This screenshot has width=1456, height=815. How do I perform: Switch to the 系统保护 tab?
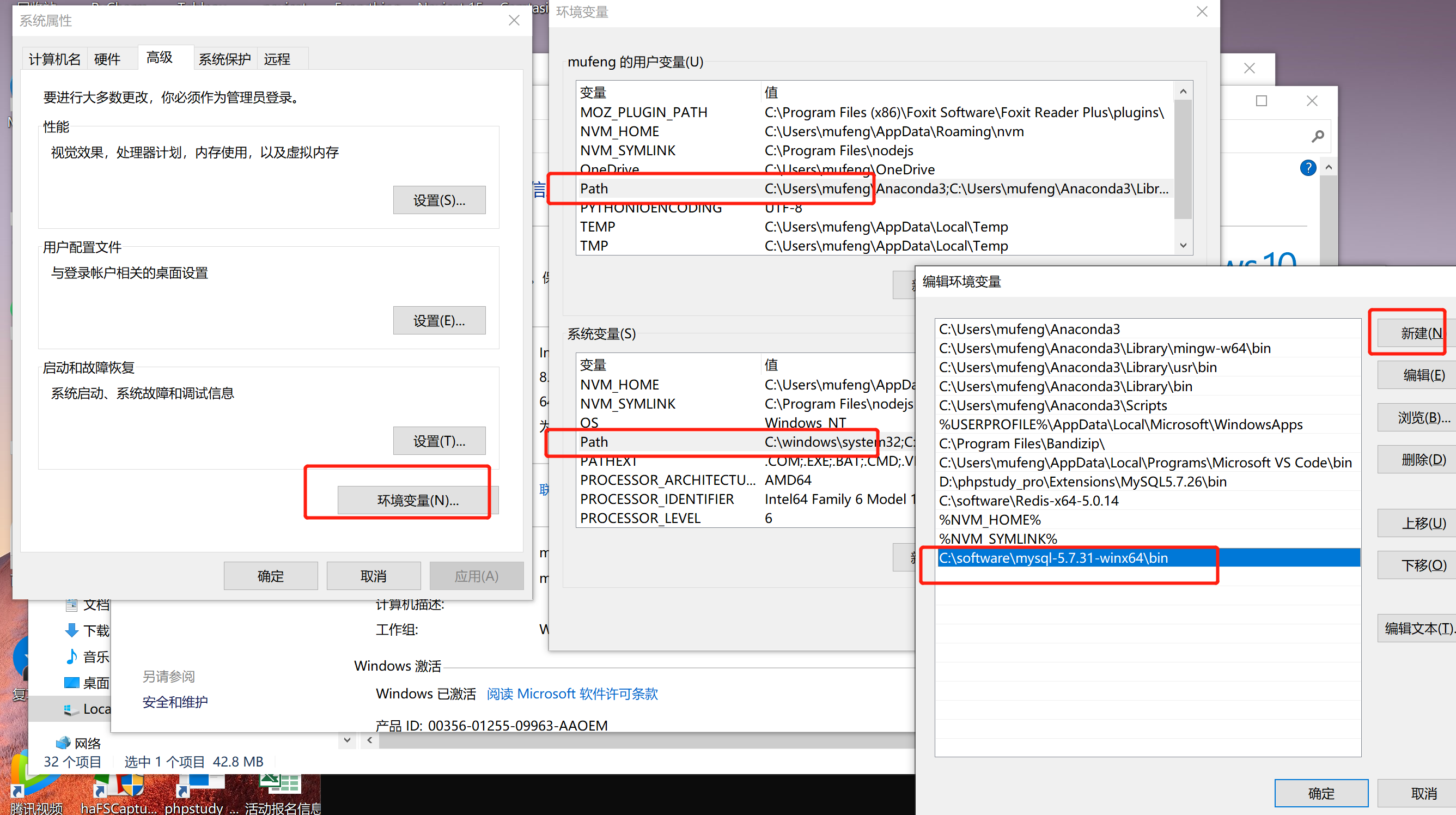coord(224,59)
